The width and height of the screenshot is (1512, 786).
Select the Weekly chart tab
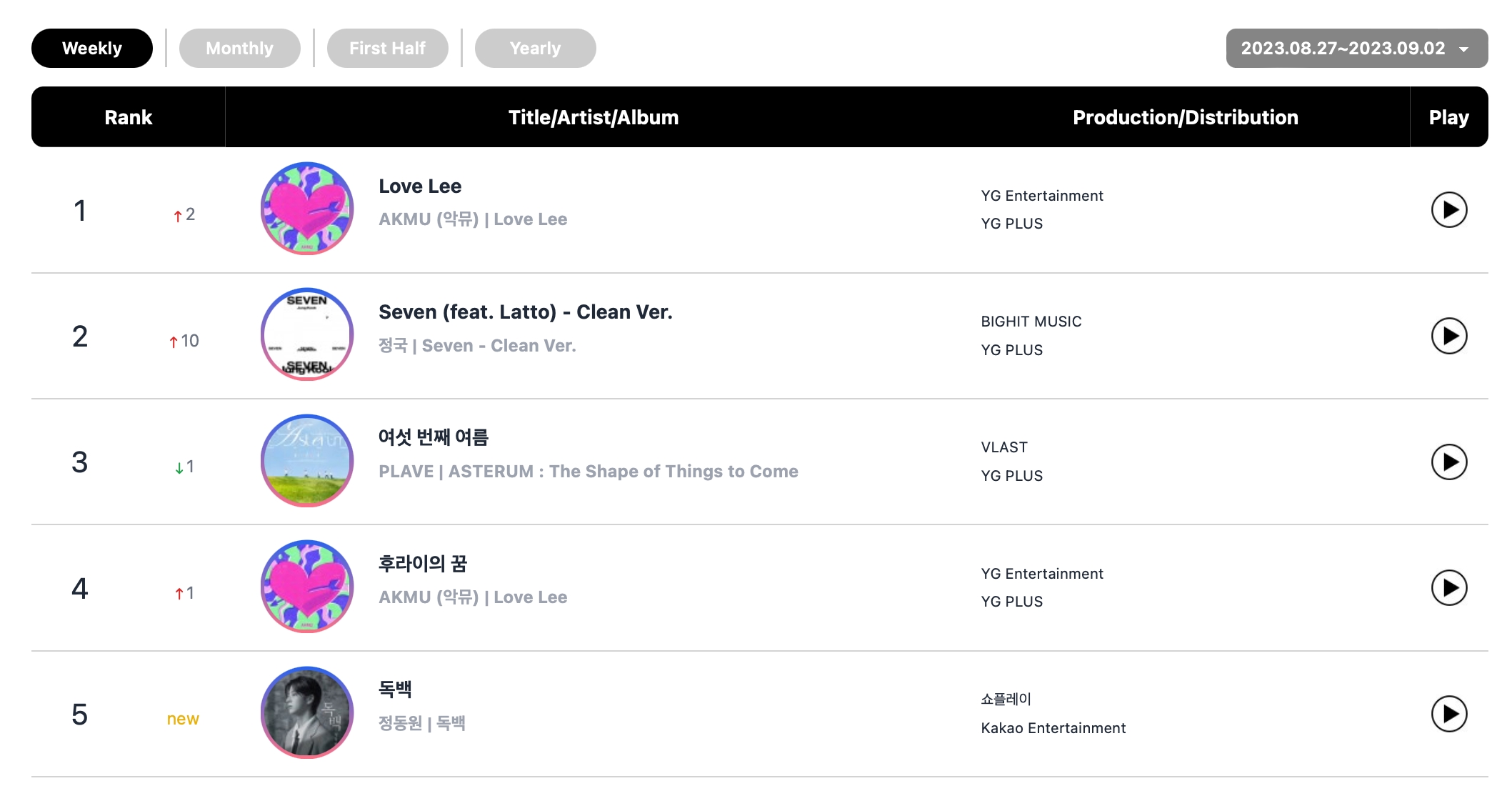tap(92, 49)
